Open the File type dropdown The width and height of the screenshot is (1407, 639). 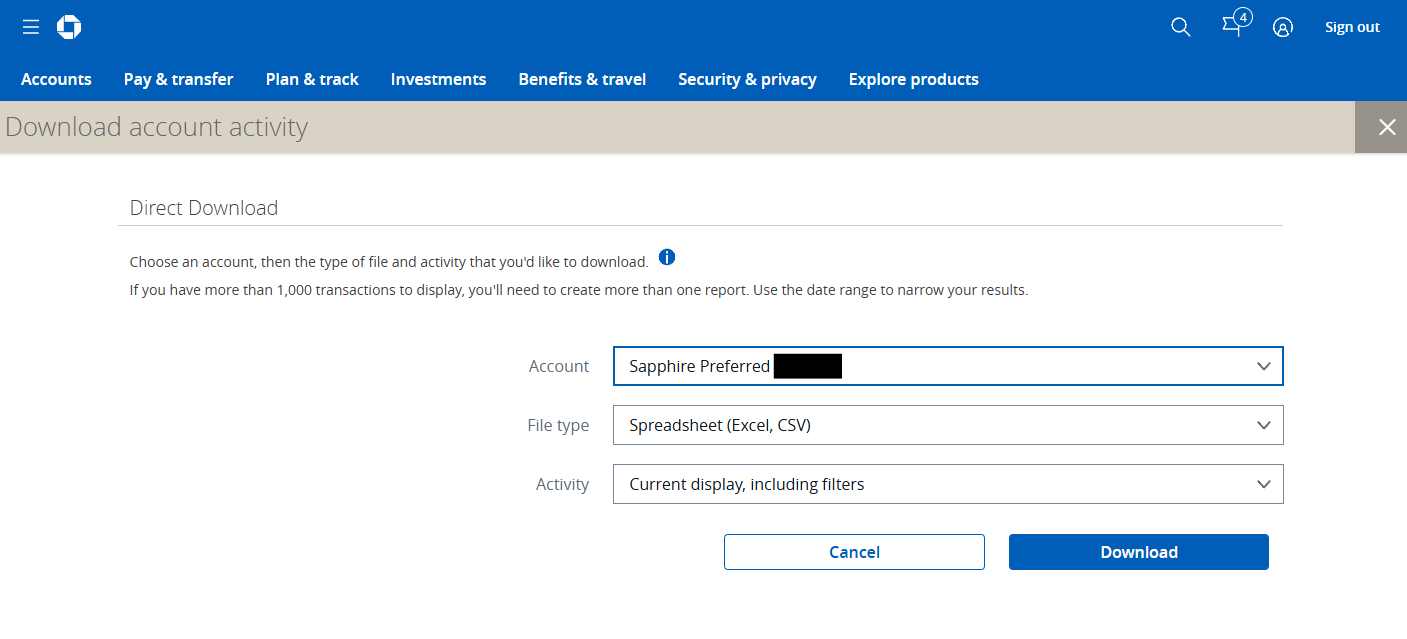[947, 425]
